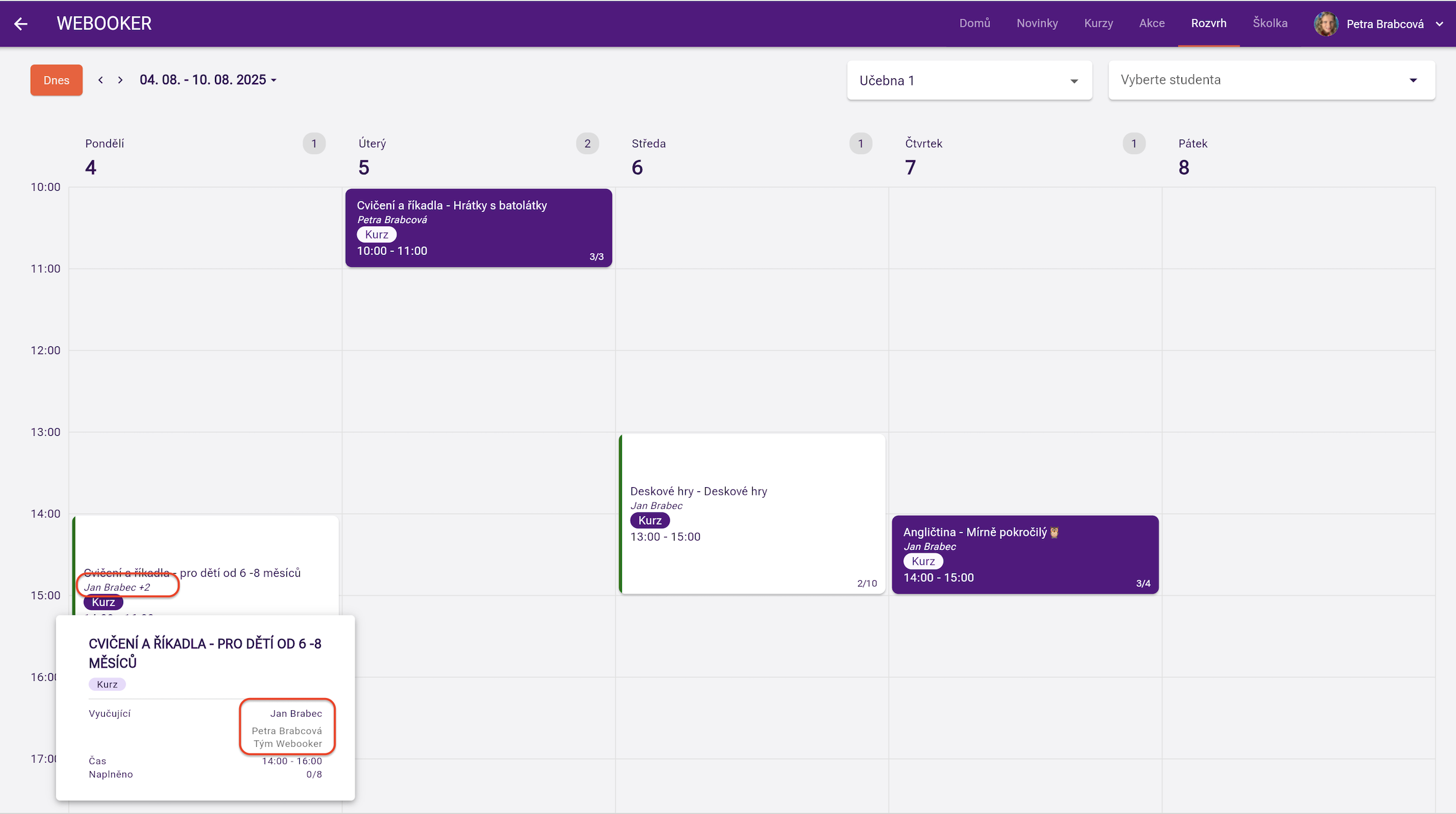Image resolution: width=1456 pixels, height=814 pixels.
Task: Open Hrátky s batolátky event
Action: (x=478, y=228)
